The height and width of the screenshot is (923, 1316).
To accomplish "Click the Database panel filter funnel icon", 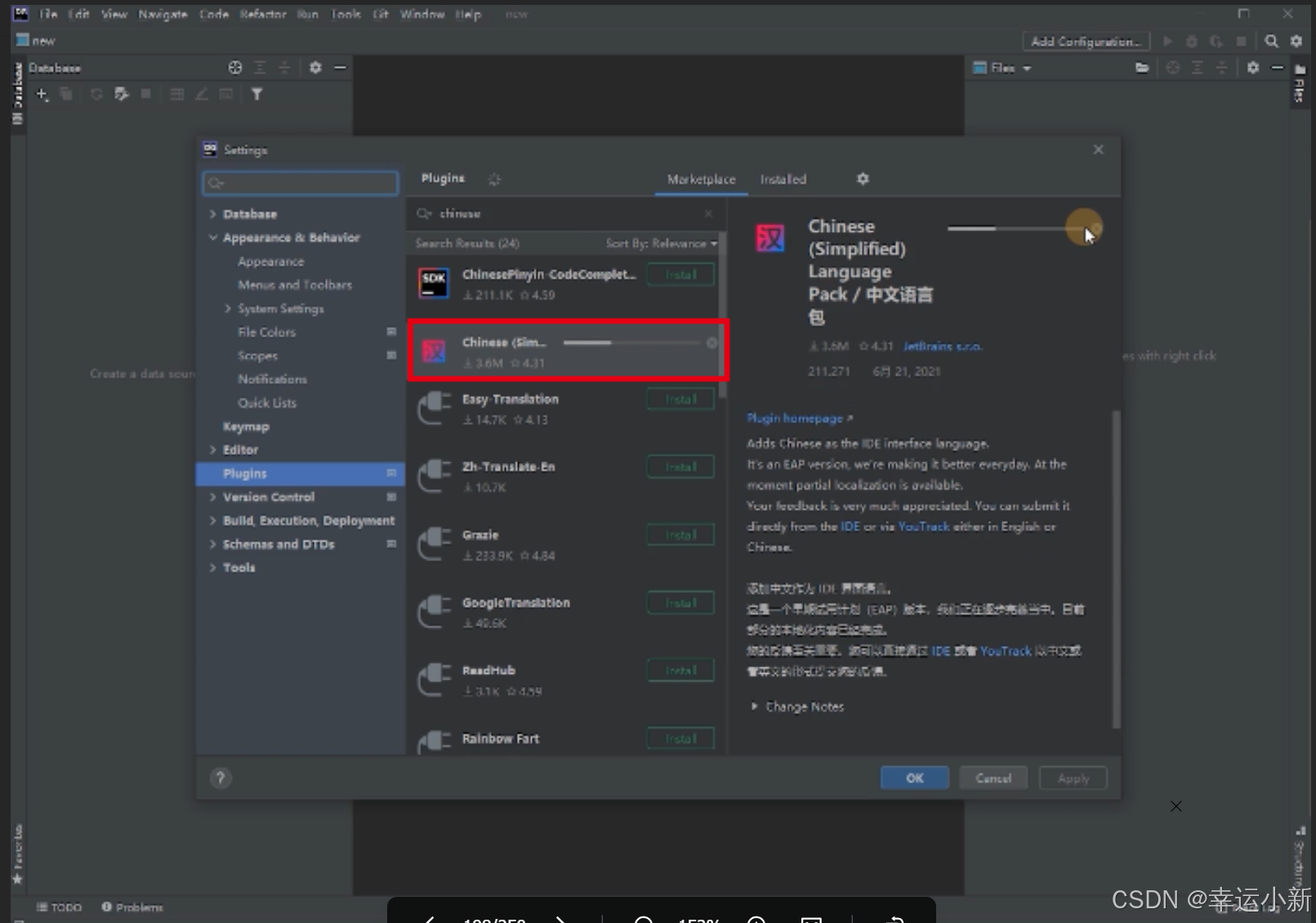I will [x=257, y=95].
